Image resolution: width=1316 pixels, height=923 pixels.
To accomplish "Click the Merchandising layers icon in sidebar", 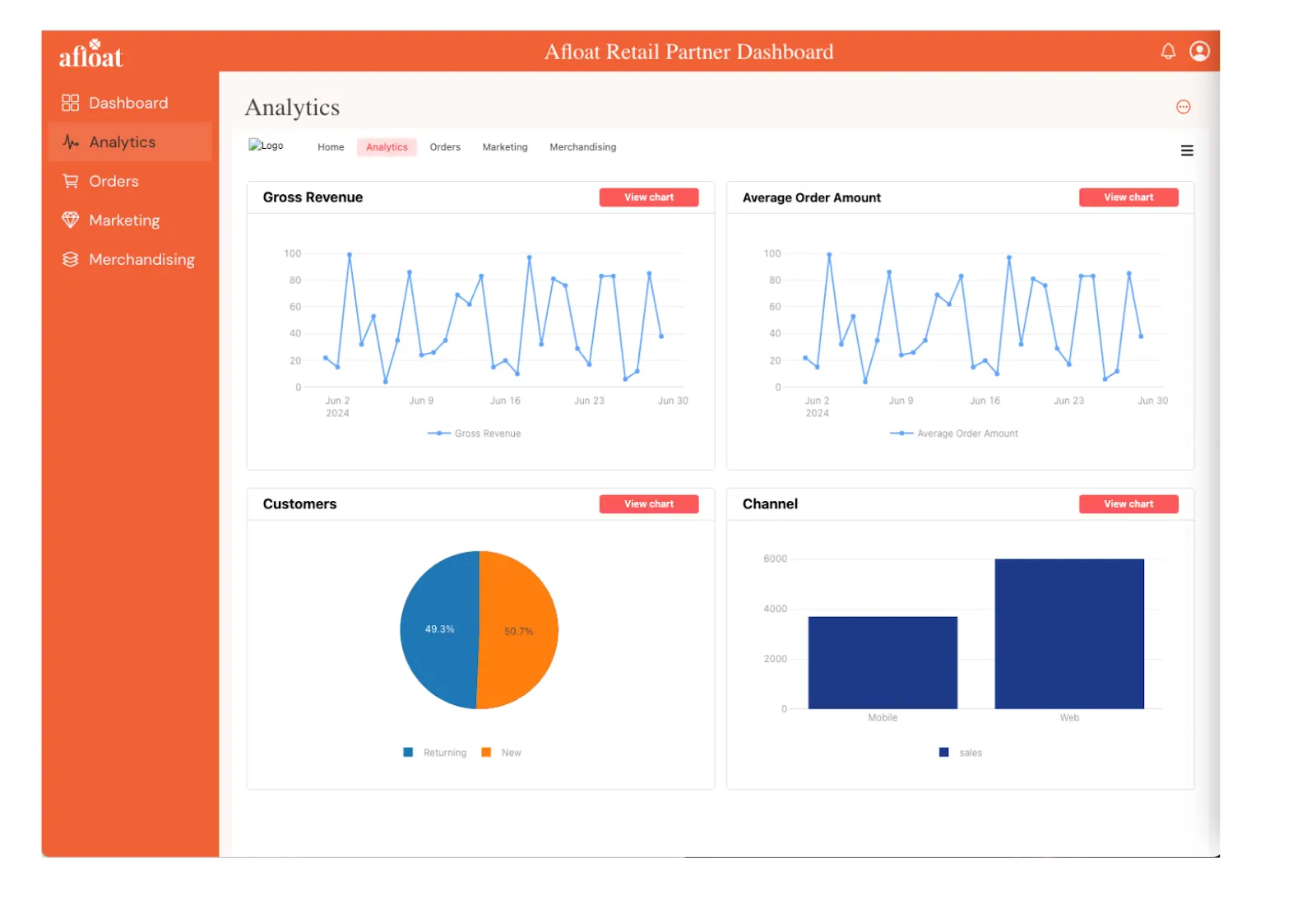I will coord(71,259).
